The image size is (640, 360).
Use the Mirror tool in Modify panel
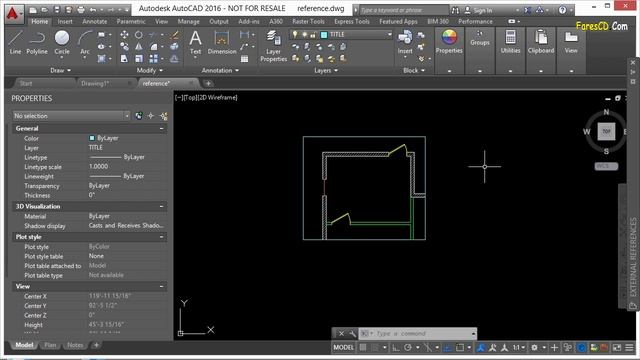point(139,47)
